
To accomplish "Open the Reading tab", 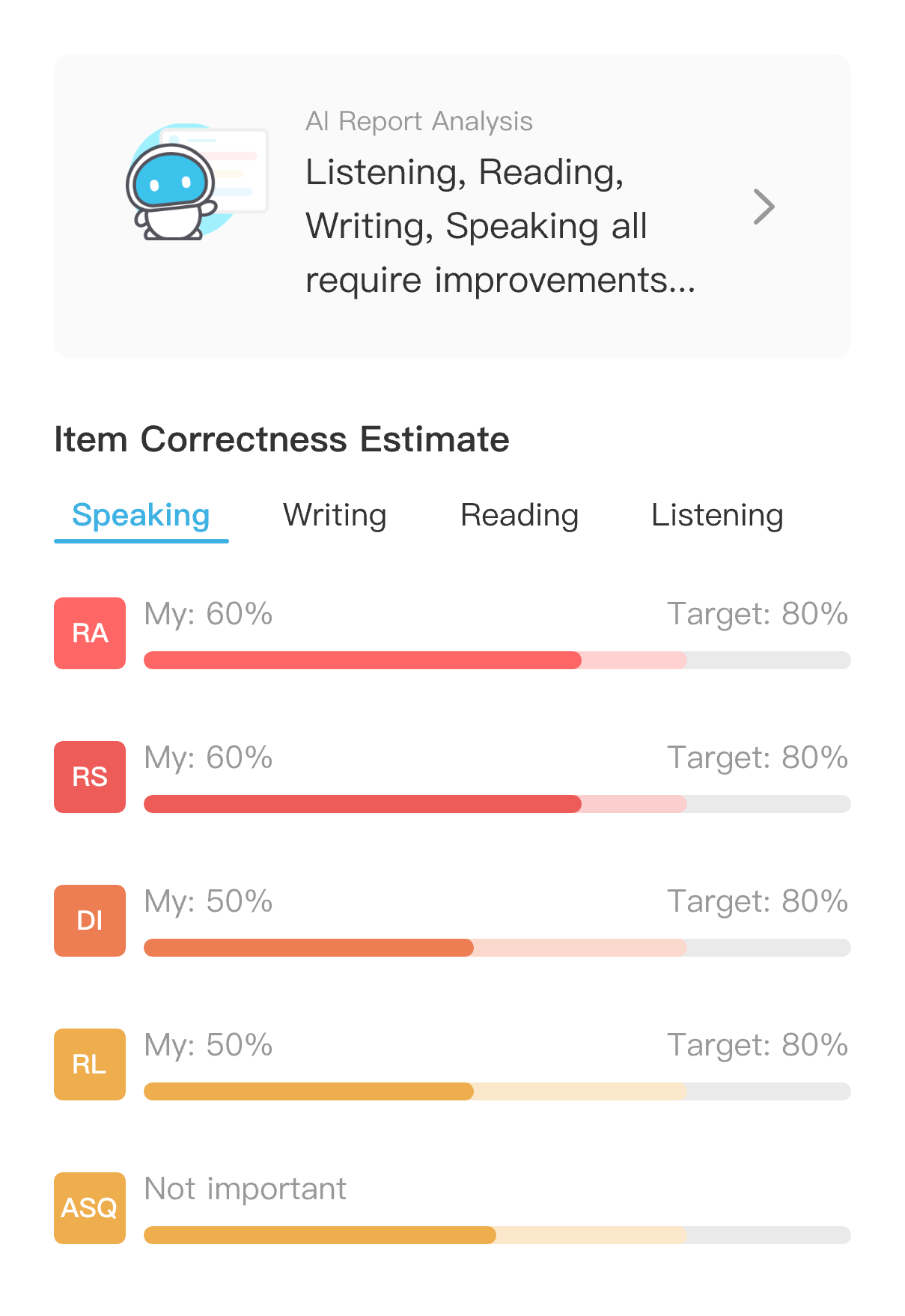I will (x=519, y=515).
